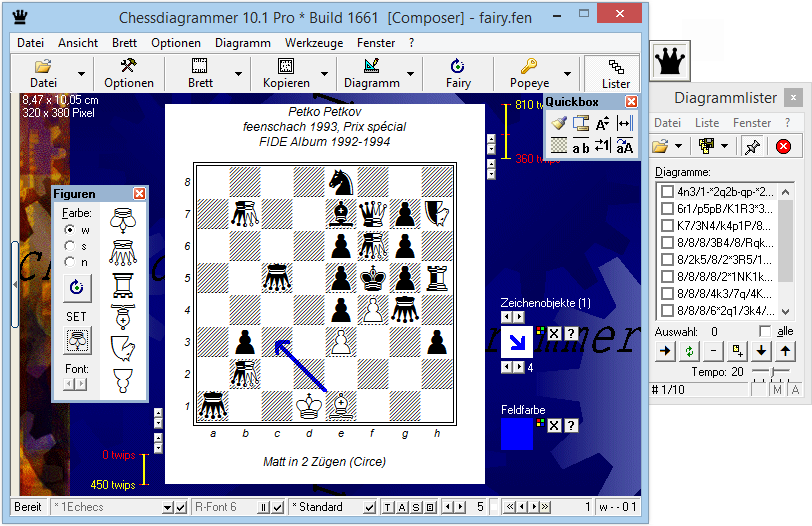Select white color radio 'w'
This screenshot has height=526, width=812.
(x=69, y=229)
